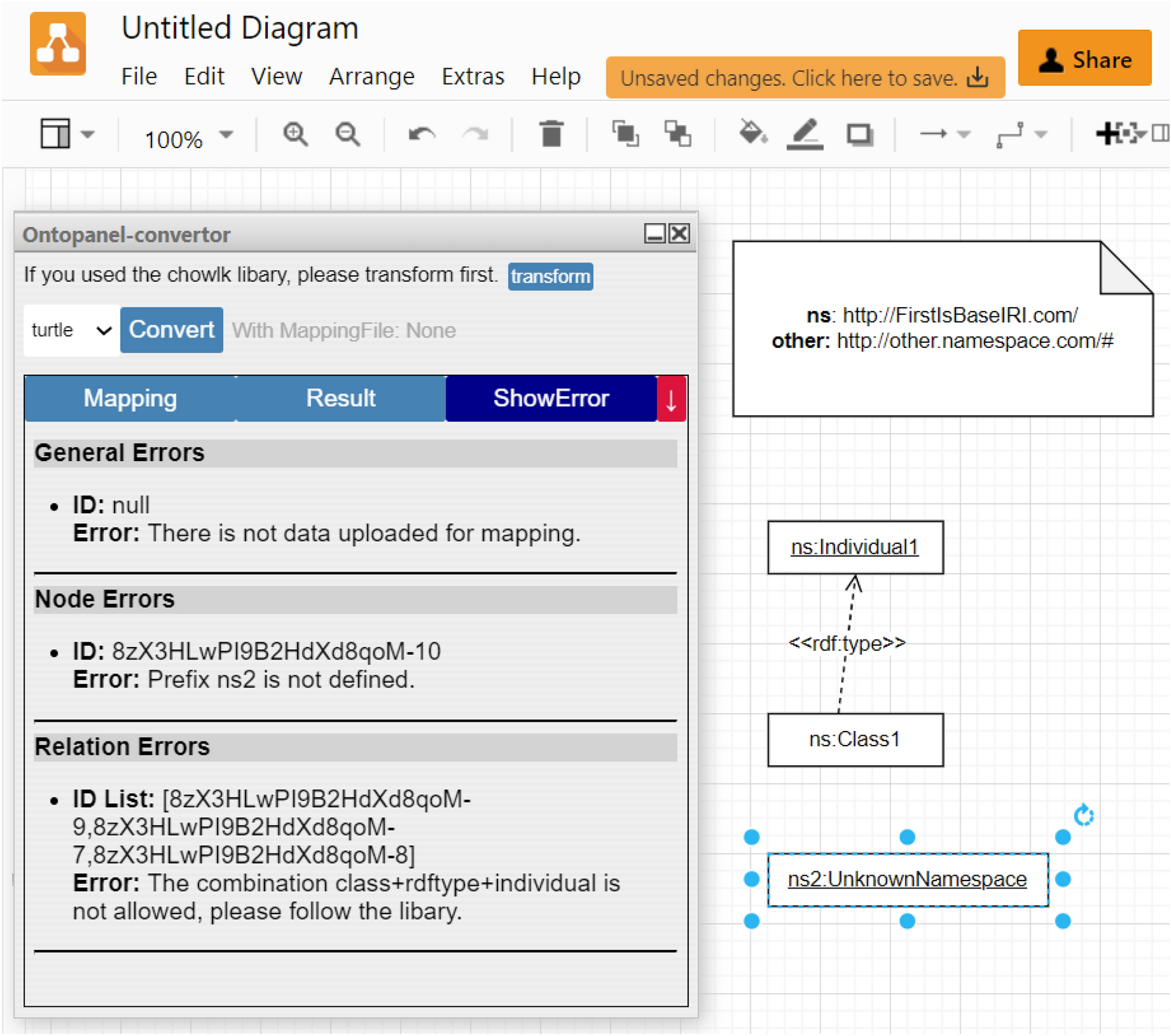Open the Arrange menu

pos(371,77)
